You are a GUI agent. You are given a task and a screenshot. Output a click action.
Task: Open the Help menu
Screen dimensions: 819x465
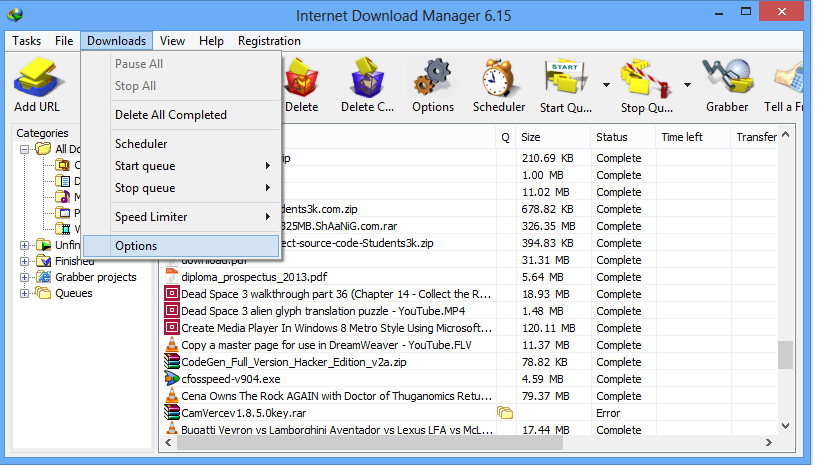(x=211, y=41)
